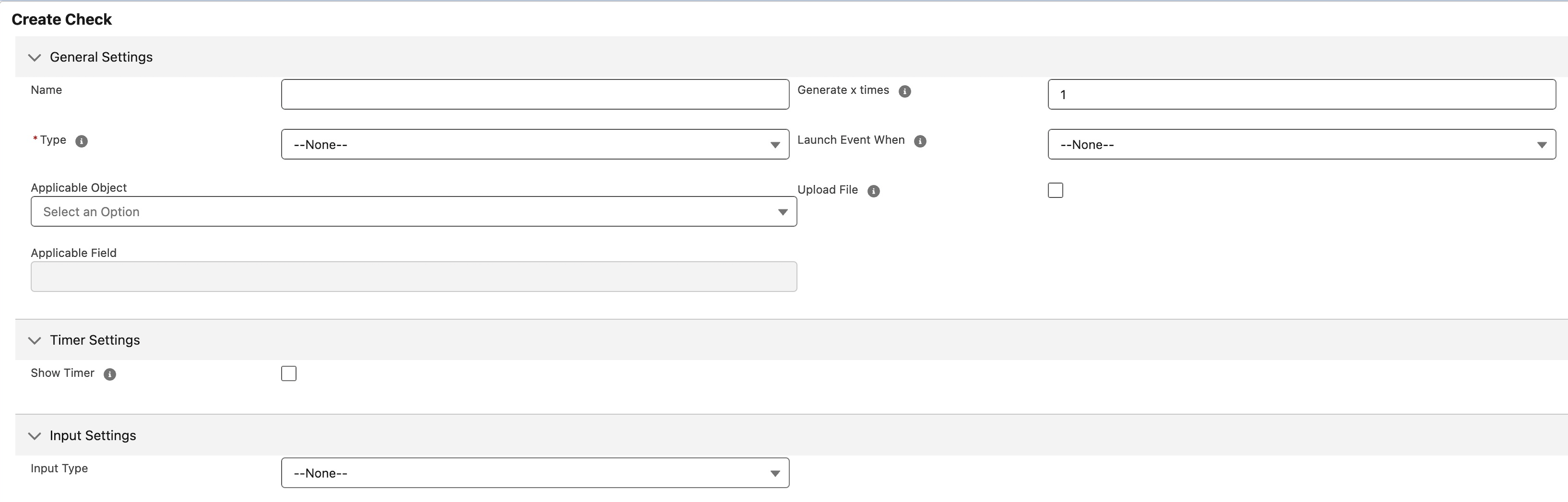Click the info icon beside Type
This screenshot has width=1568, height=502.
pos(81,141)
